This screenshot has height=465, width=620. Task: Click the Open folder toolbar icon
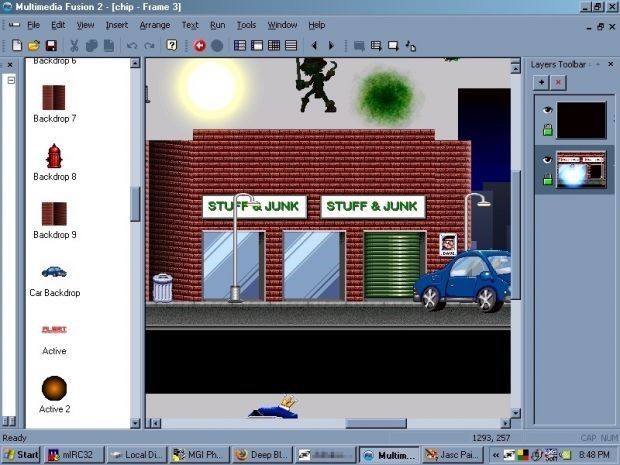33,45
